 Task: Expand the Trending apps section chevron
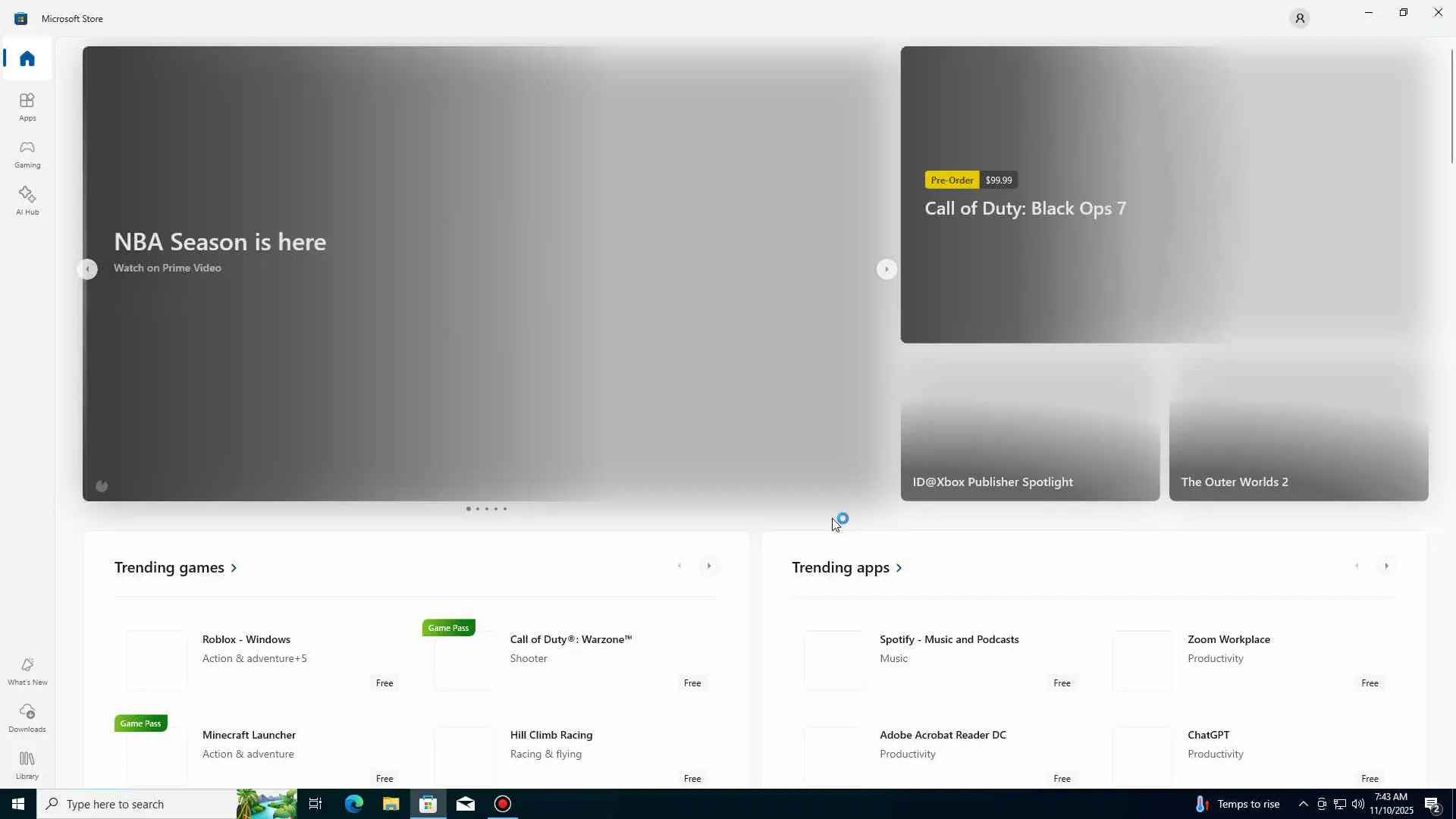[899, 568]
